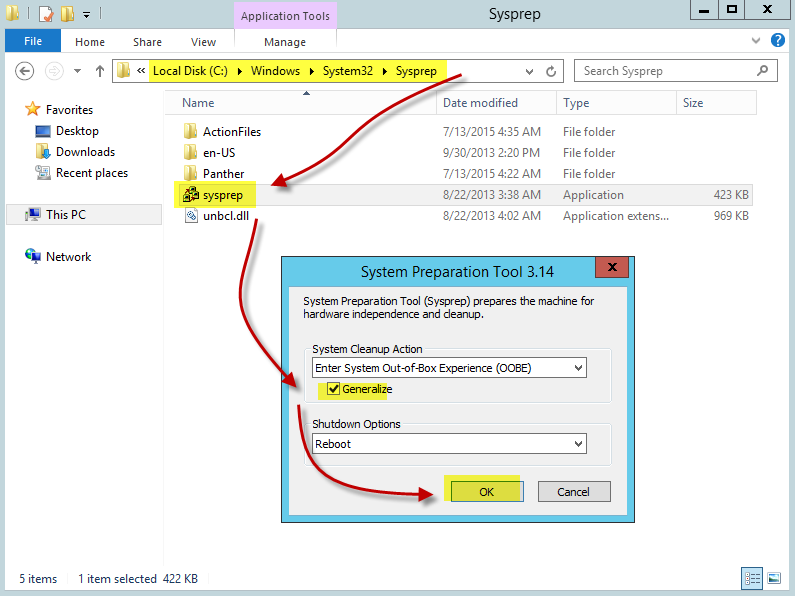
Task: Navigate to System32 breadcrumb
Action: (348, 71)
